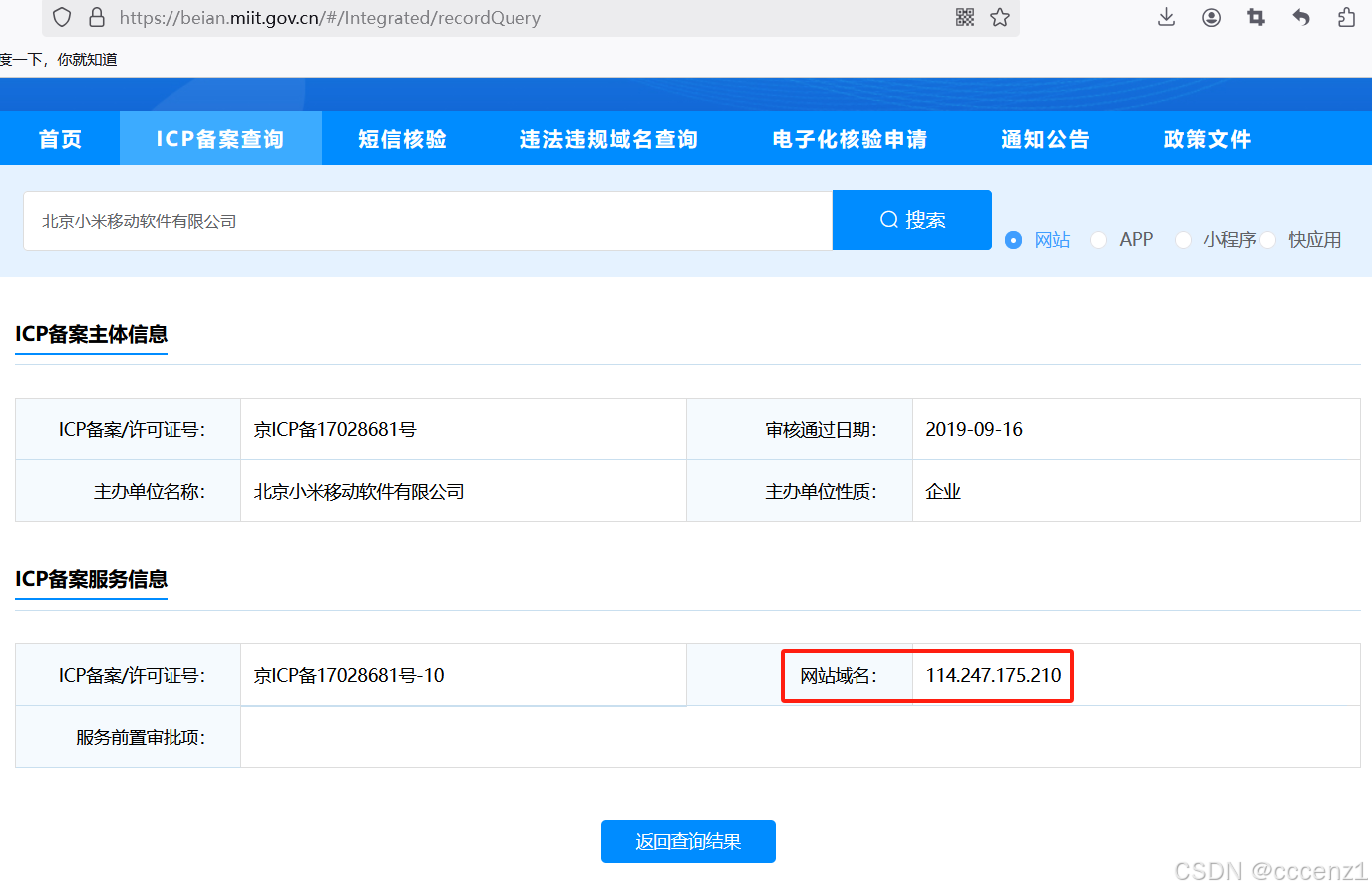1372x894 pixels.
Task: Open the QR code icon in address bar
Action: [x=965, y=17]
